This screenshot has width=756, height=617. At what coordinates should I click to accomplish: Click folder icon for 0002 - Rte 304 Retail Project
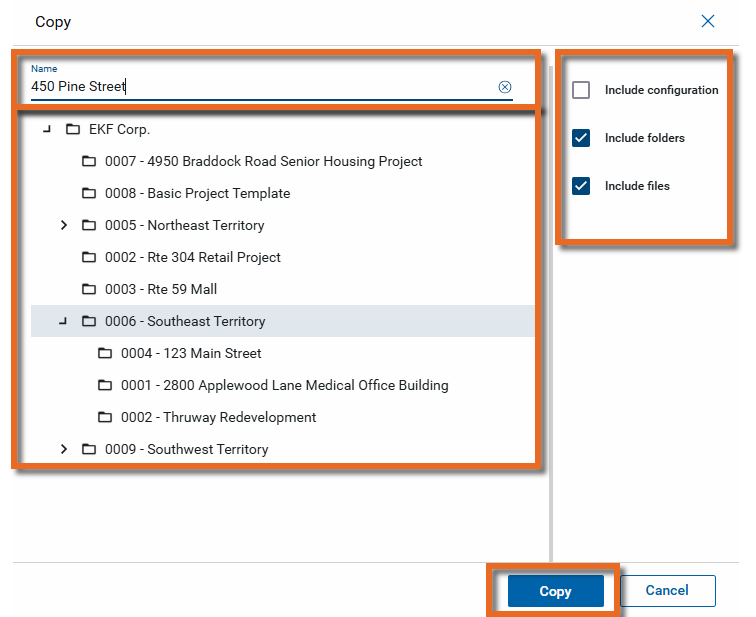[89, 258]
